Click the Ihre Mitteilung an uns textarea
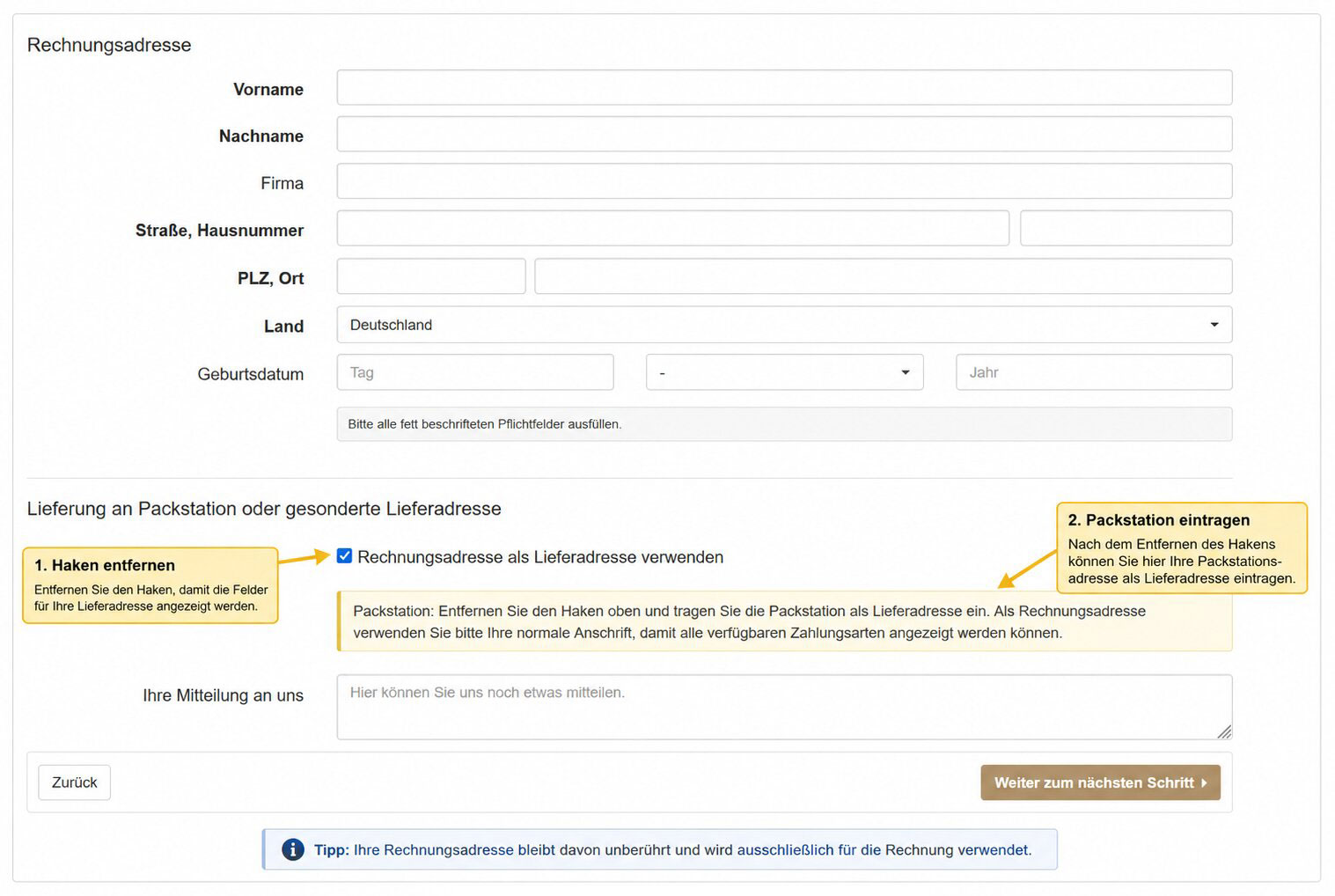This screenshot has height=896, width=1335. point(784,707)
